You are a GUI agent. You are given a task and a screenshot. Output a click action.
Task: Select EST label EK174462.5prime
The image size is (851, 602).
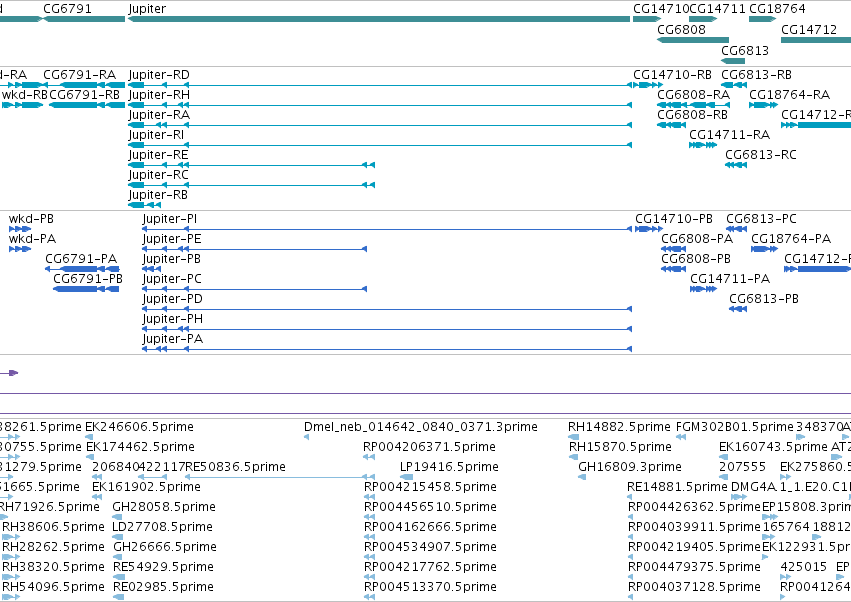141,447
